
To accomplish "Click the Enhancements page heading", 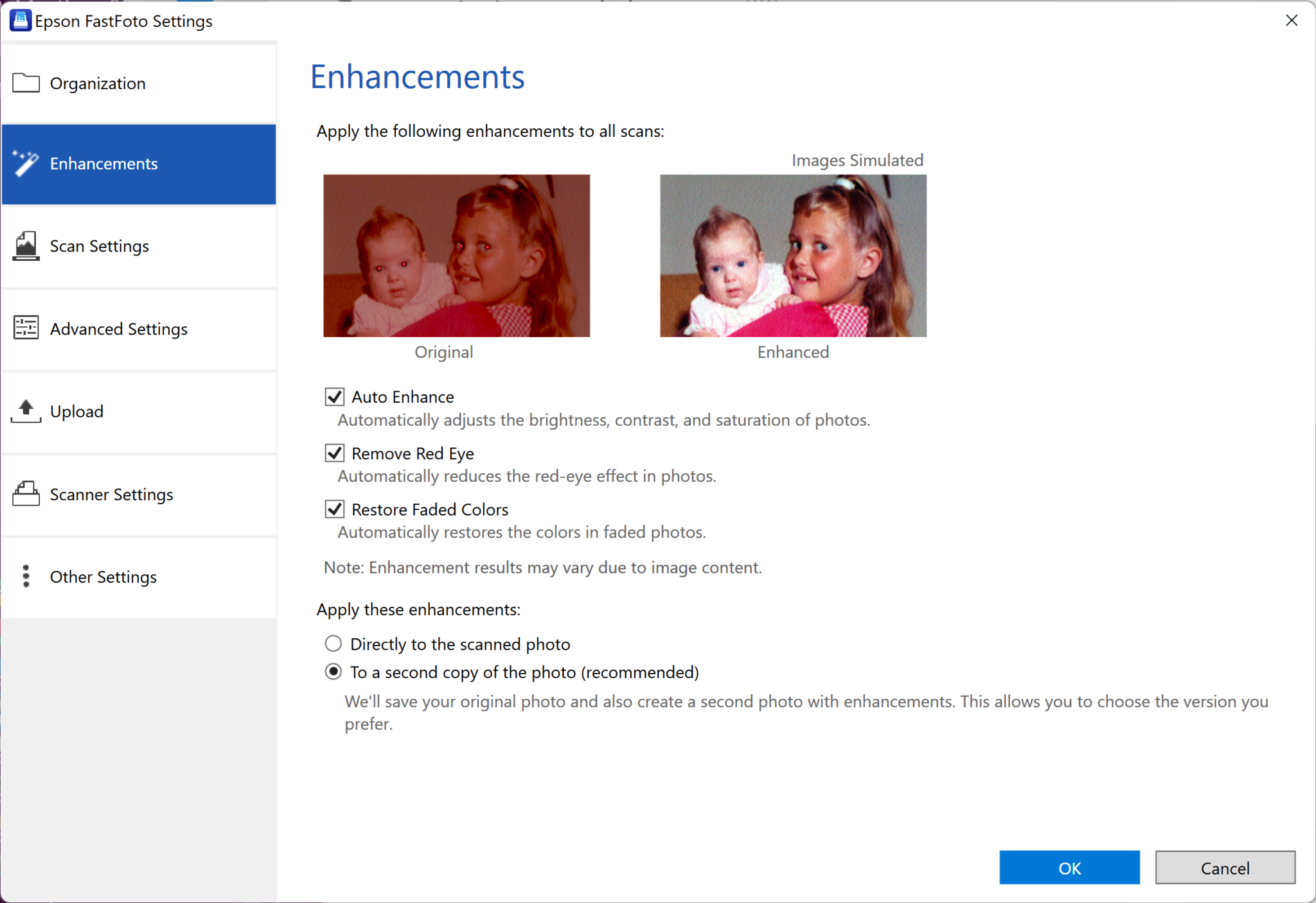I will [x=418, y=77].
